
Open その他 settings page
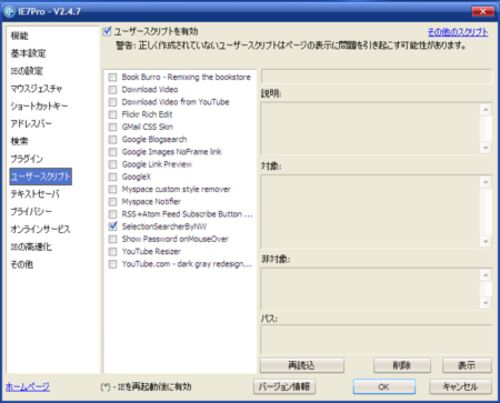(x=22, y=265)
